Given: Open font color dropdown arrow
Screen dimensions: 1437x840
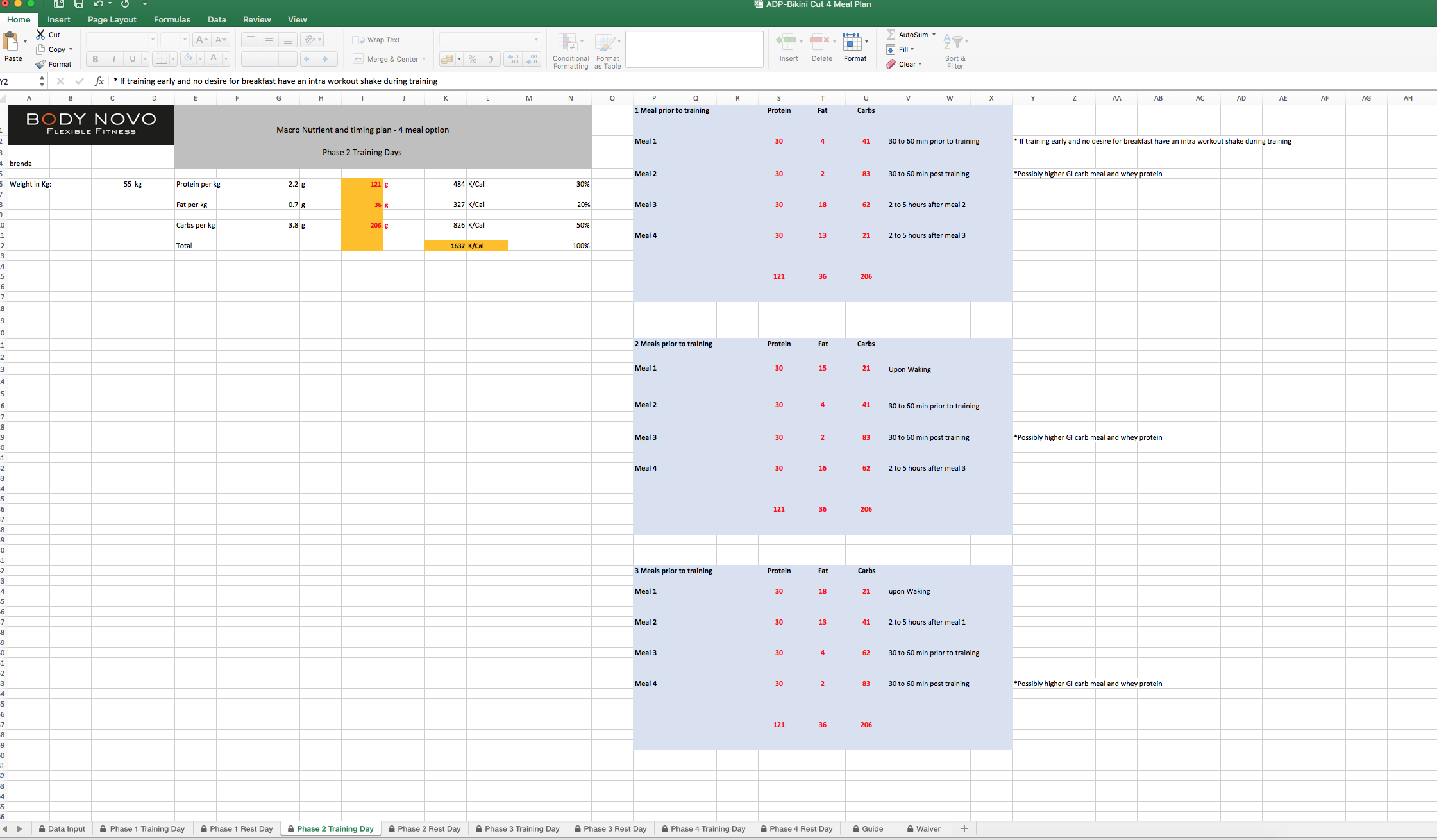Looking at the screenshot, I should 226,59.
